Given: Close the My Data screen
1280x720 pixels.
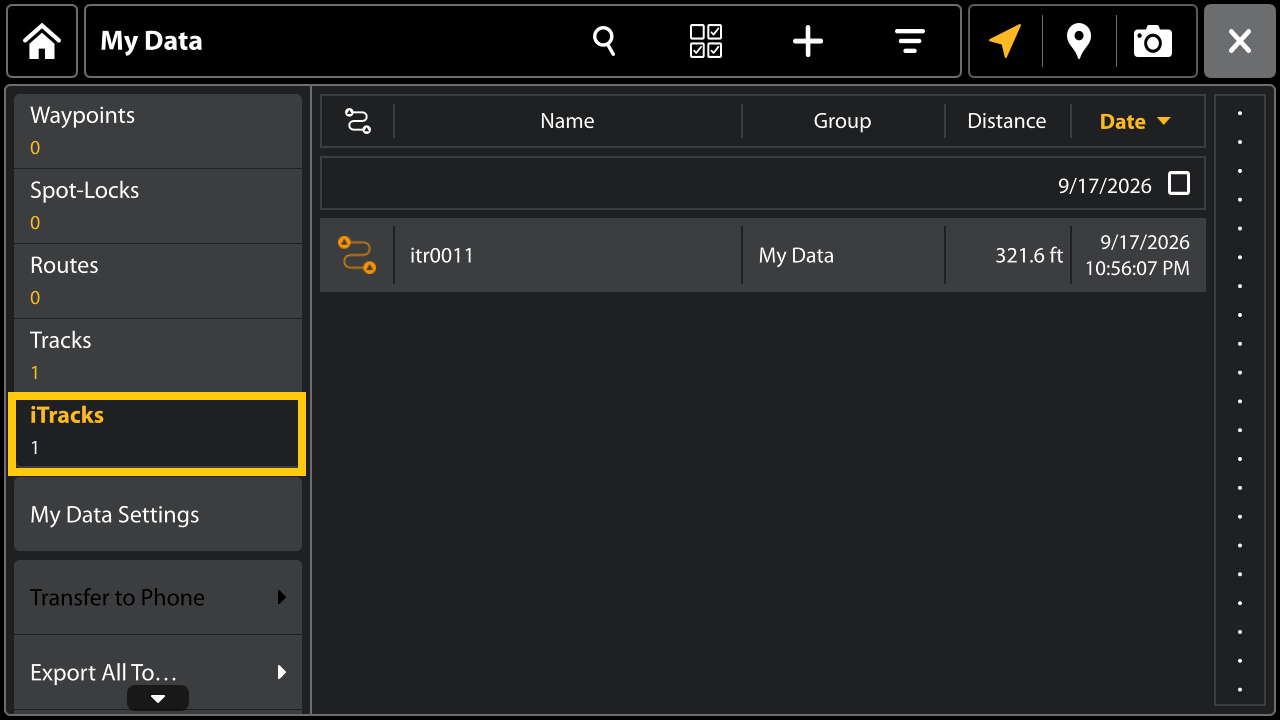Looking at the screenshot, I should coord(1240,41).
